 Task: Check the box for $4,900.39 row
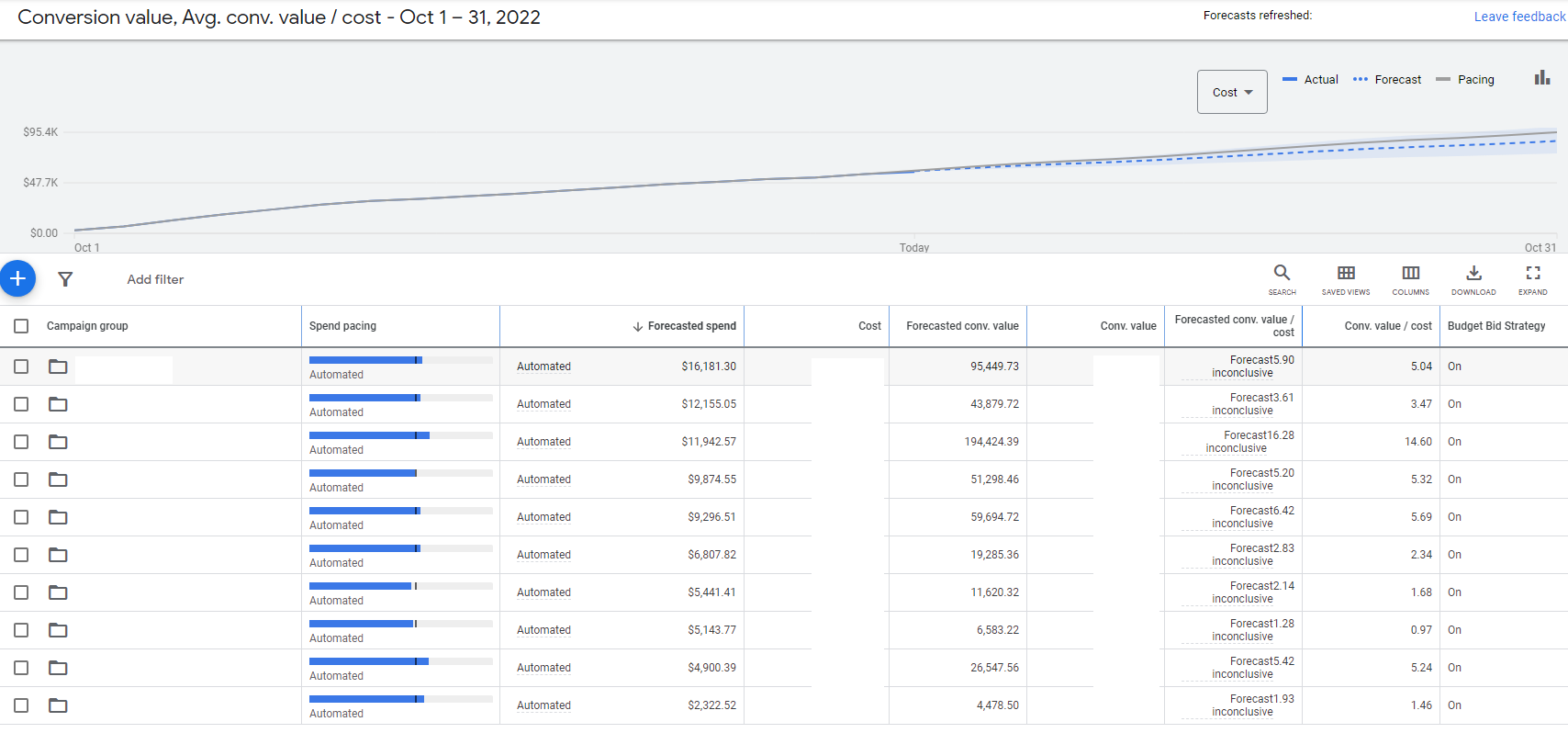pos(21,668)
